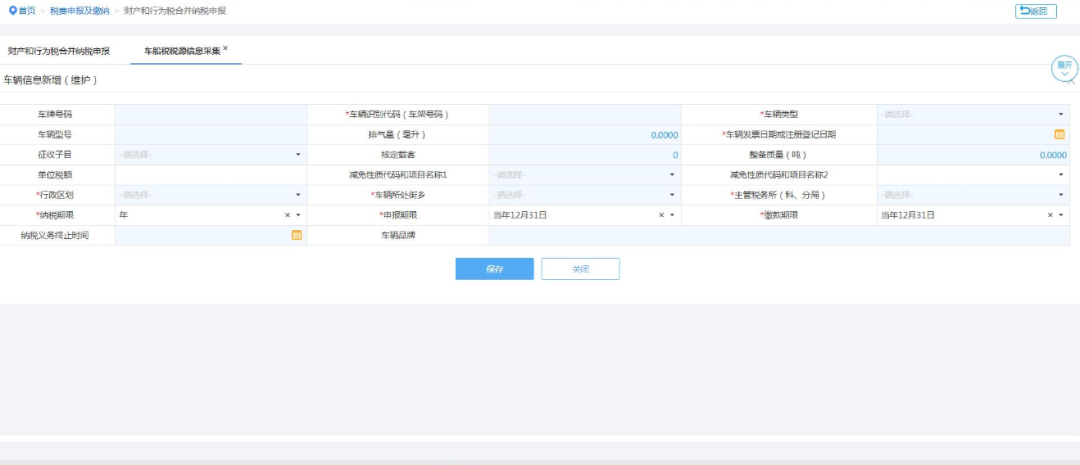The height and width of the screenshot is (465, 1080).
Task: Clear the 申报期限 selected value
Action: tap(660, 215)
